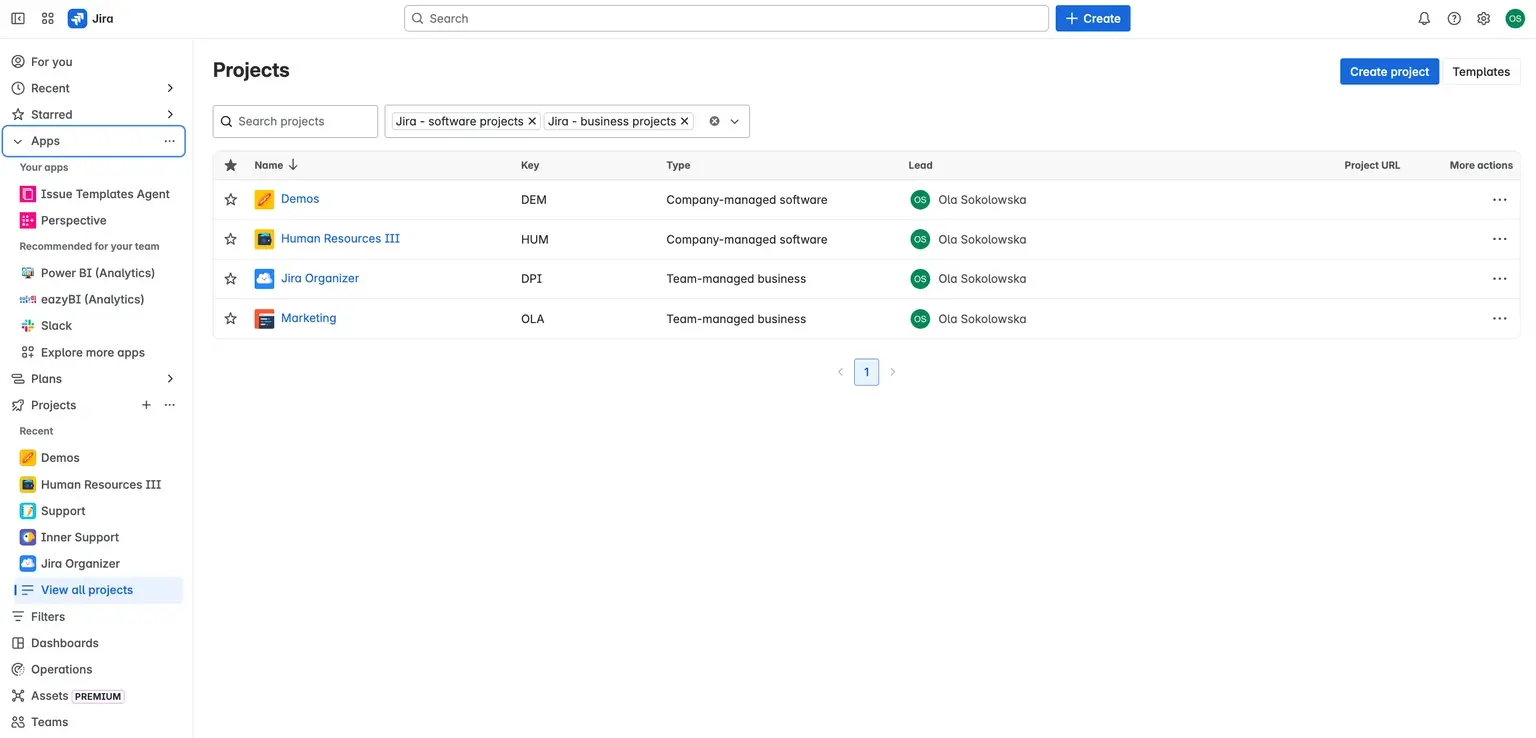The width and height of the screenshot is (1536, 738).
Task: Star the Jira Organizer project
Action: click(x=230, y=278)
